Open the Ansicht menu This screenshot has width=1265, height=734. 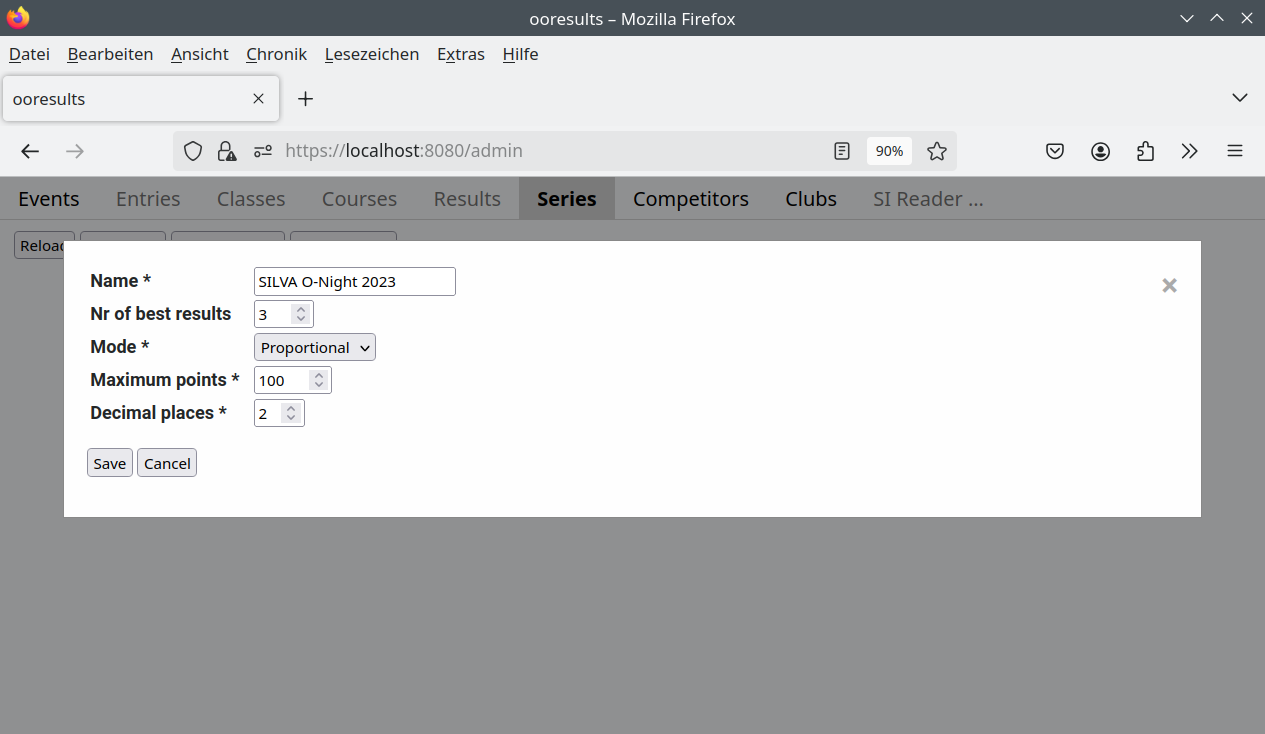click(200, 54)
